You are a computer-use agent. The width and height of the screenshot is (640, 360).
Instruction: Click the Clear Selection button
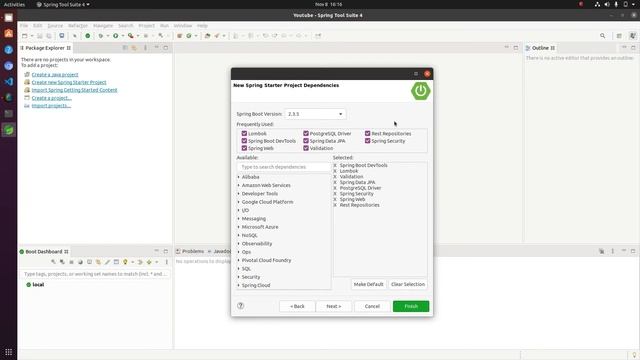(408, 284)
